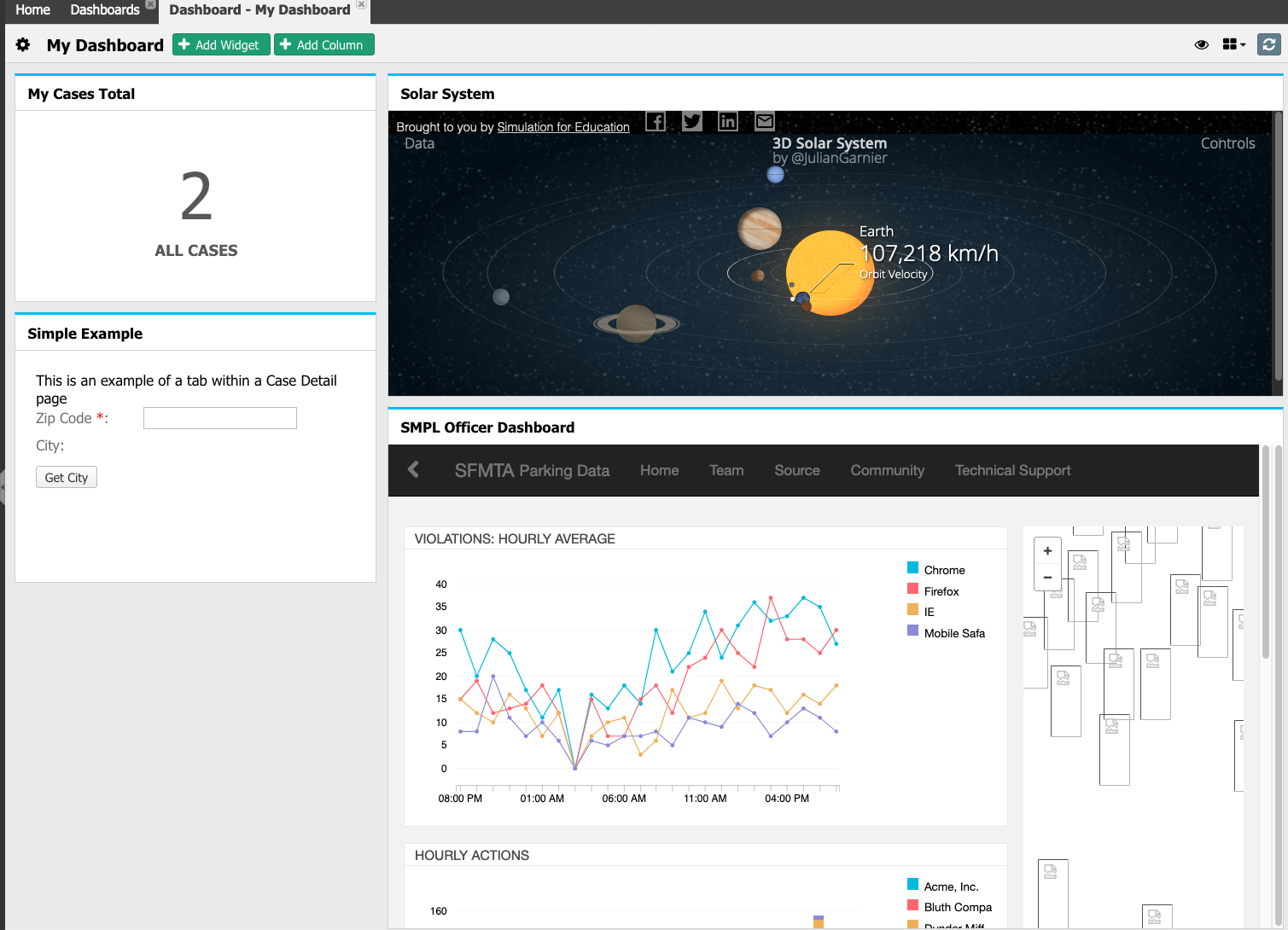Image resolution: width=1288 pixels, height=930 pixels.
Task: Select the Saturn planet with rings
Action: point(637,323)
